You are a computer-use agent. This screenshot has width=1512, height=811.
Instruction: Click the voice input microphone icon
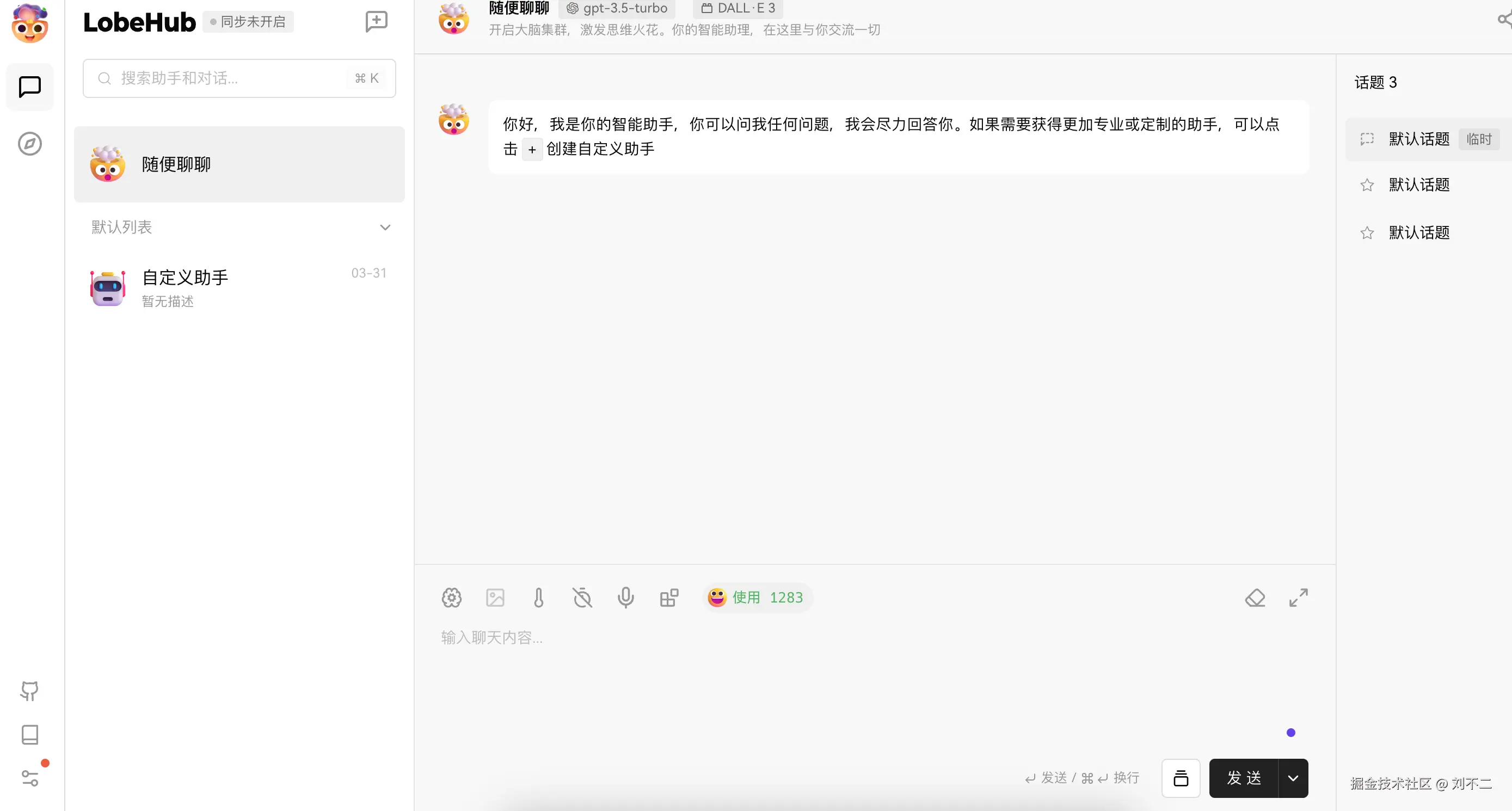click(x=625, y=598)
